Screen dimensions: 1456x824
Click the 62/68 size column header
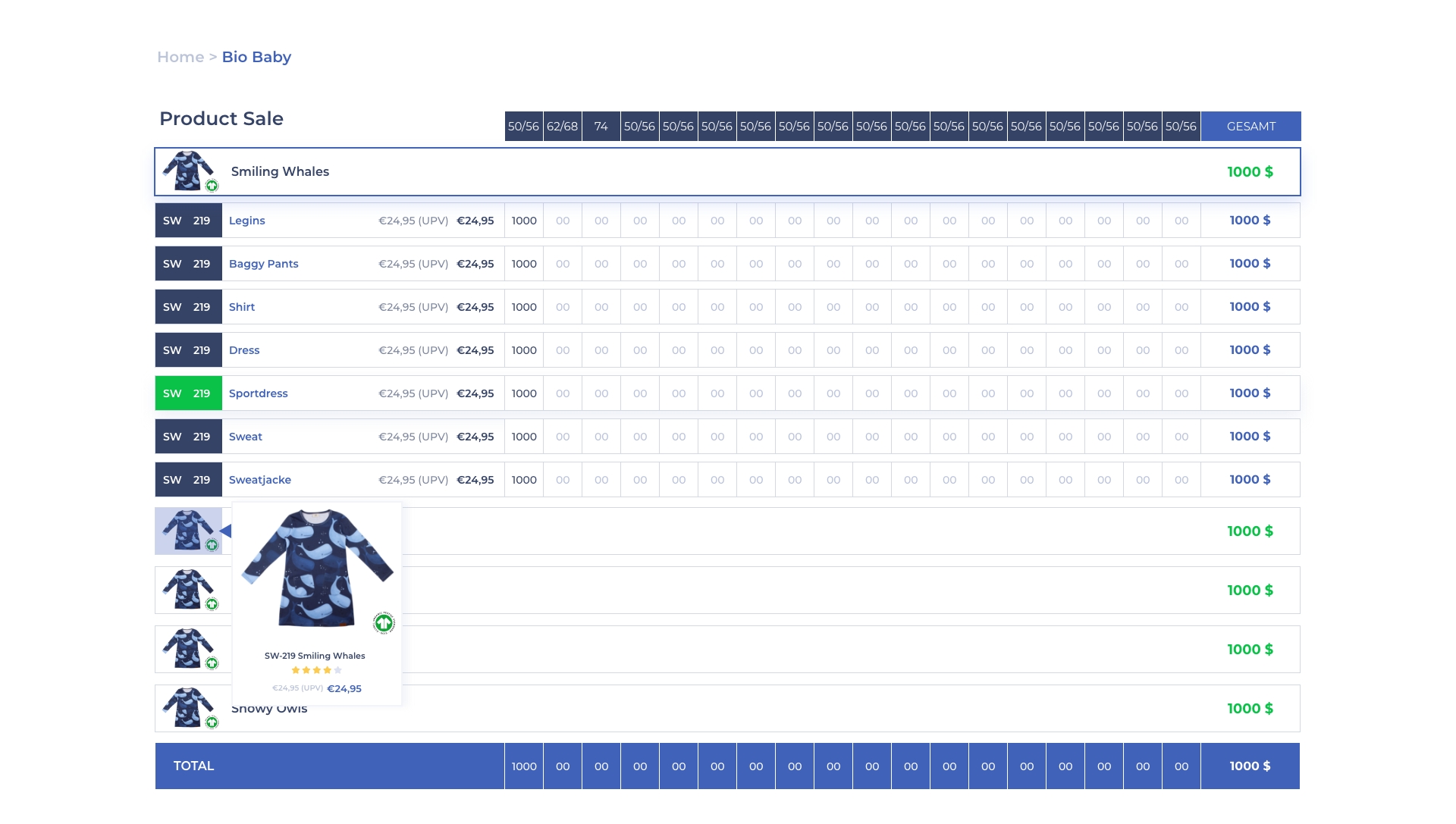point(562,127)
